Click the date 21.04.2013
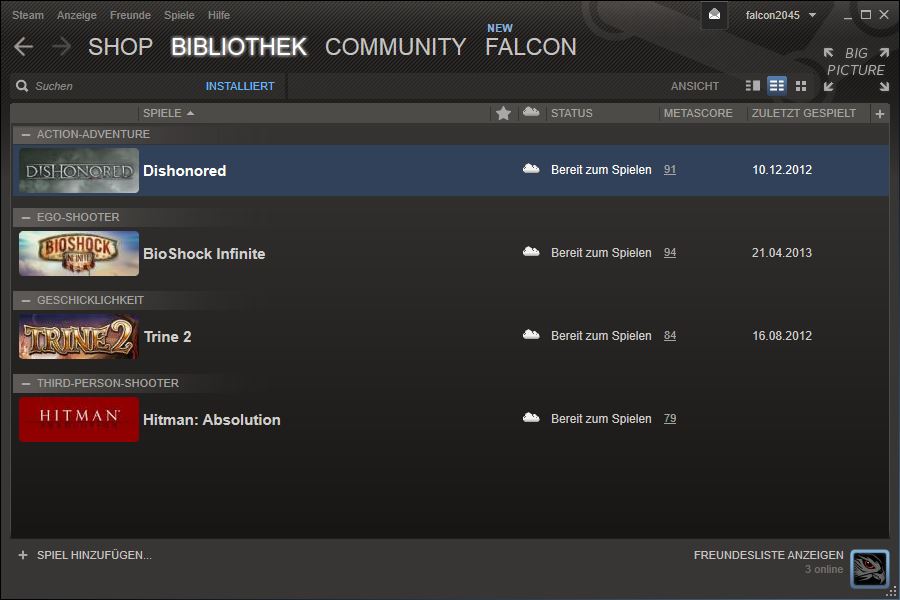 point(782,253)
